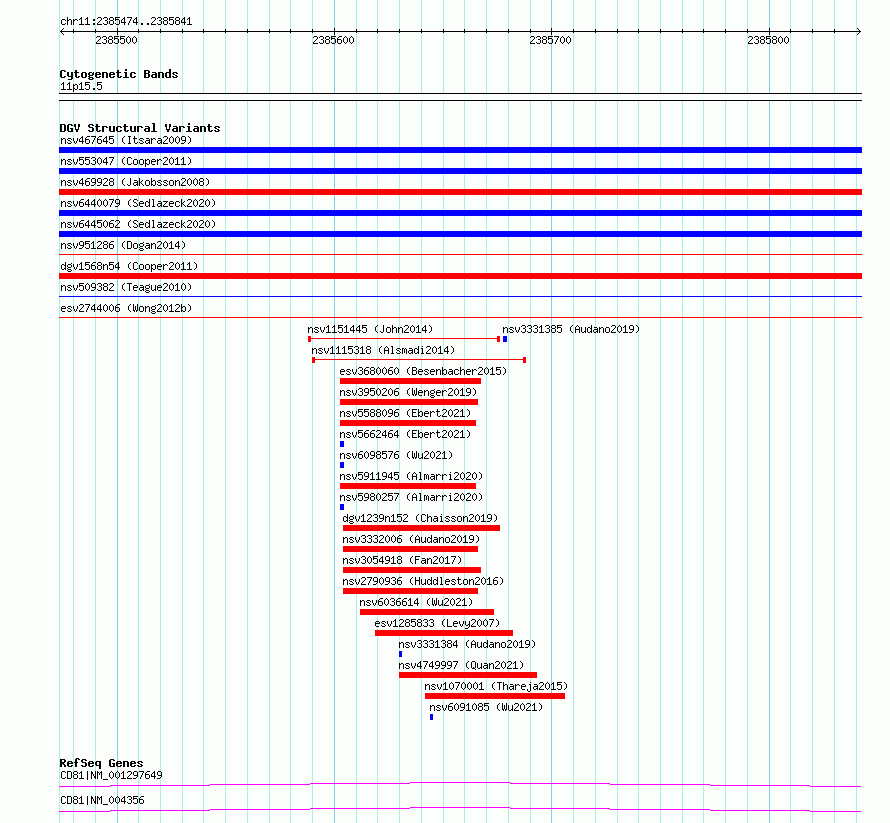890x823 pixels.
Task: Click the red dgv1239n152 Chaisson2019 bar
Action: [421, 528]
